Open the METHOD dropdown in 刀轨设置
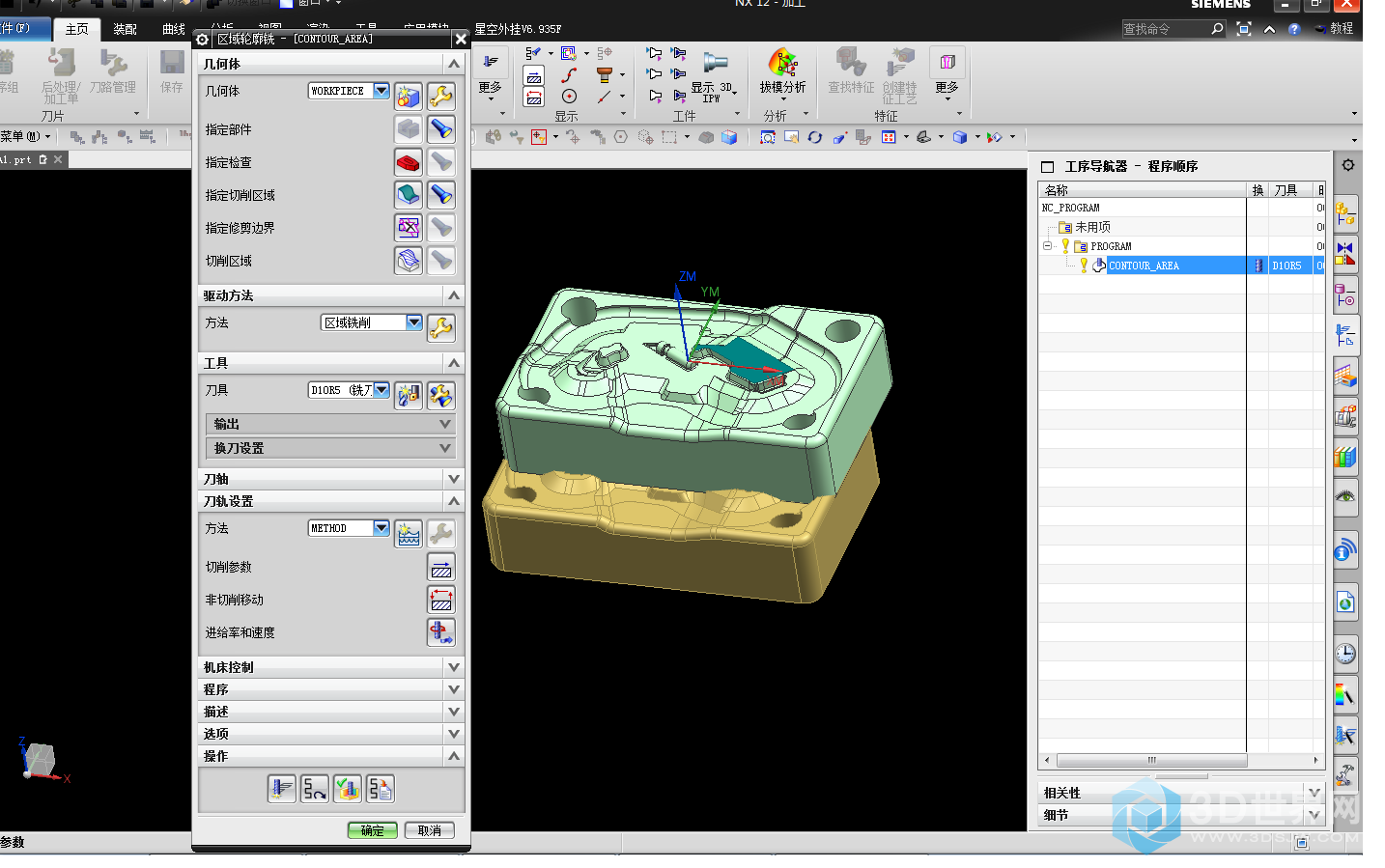This screenshot has height=868, width=1385. [x=382, y=528]
